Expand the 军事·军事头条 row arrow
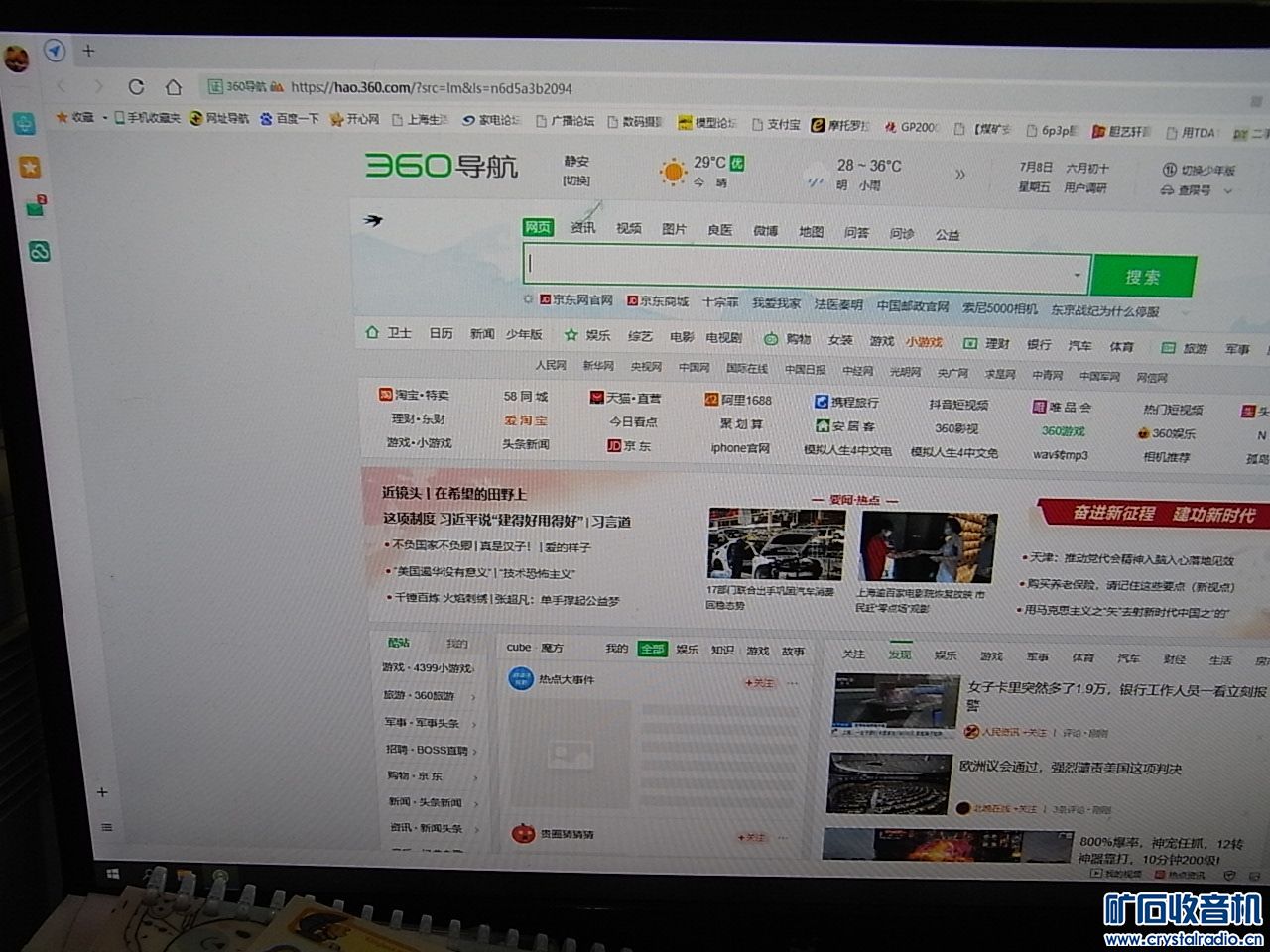Viewport: 1270px width, 952px height. pos(474,724)
